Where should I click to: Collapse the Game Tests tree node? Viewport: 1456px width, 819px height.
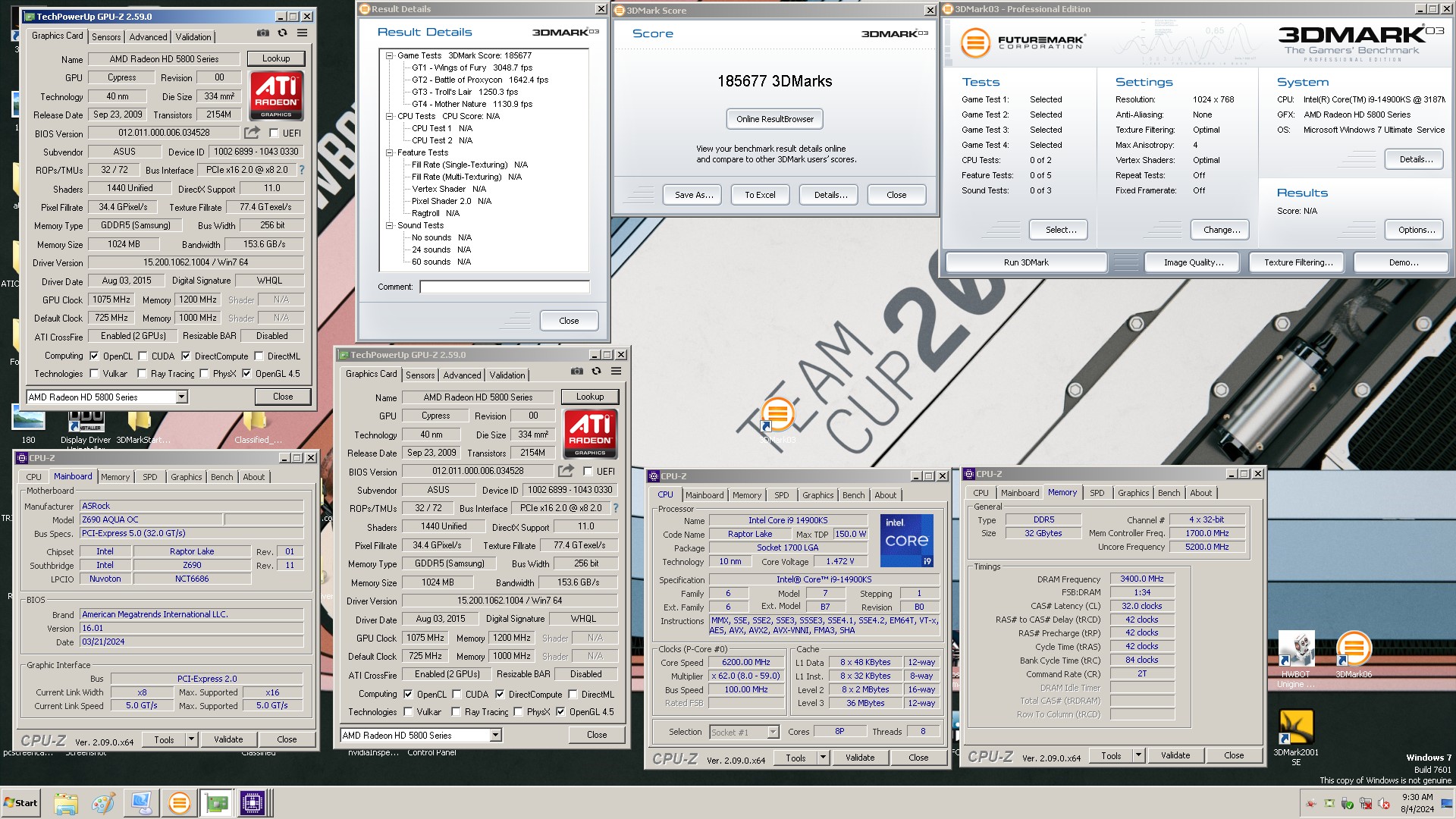pos(390,55)
